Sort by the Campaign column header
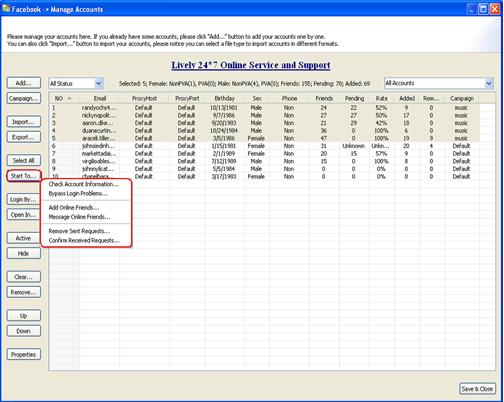The width and height of the screenshot is (504, 402). [x=462, y=98]
